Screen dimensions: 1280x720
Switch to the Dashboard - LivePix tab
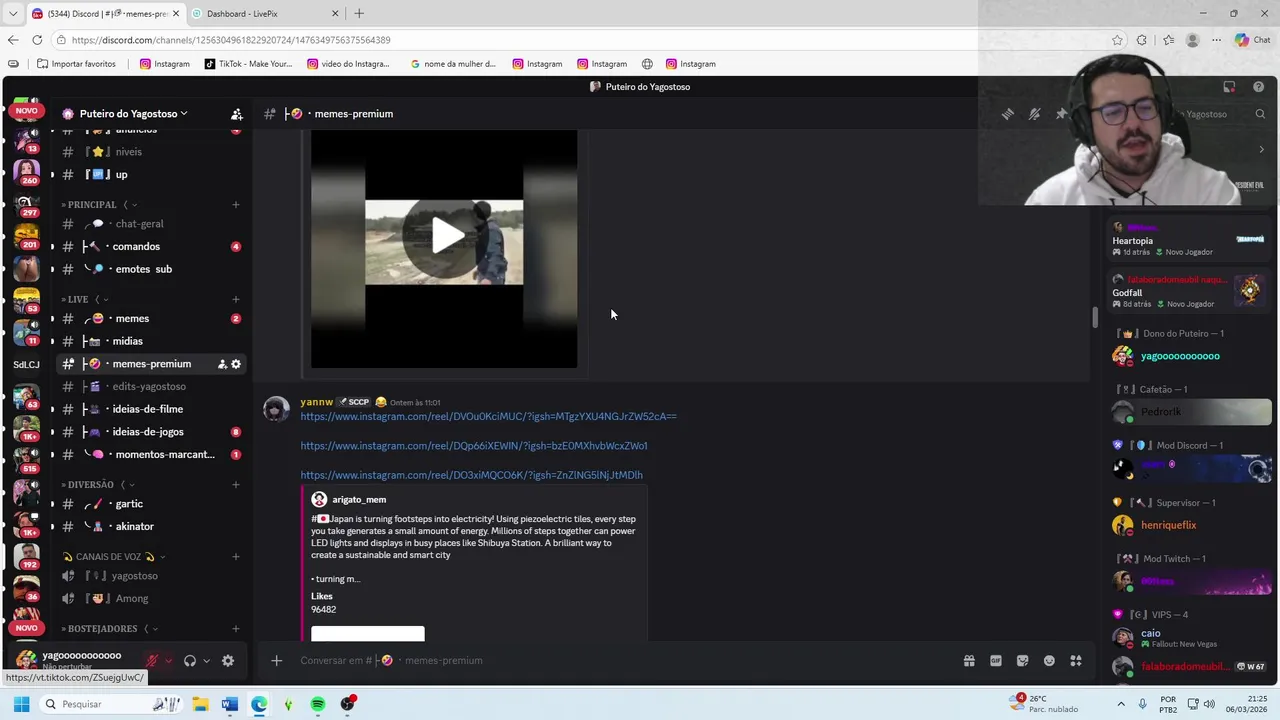(264, 14)
